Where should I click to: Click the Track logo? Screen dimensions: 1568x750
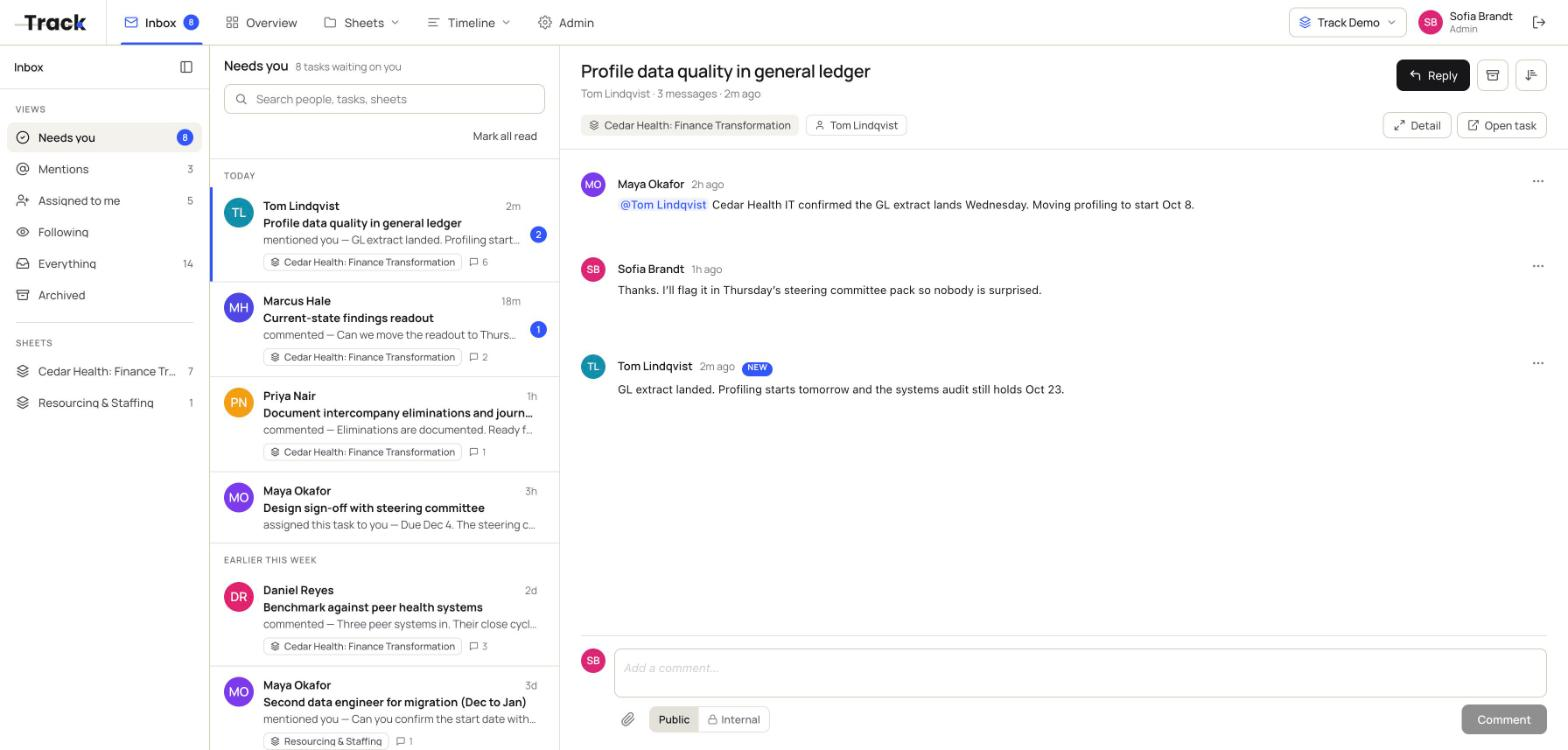pos(51,22)
